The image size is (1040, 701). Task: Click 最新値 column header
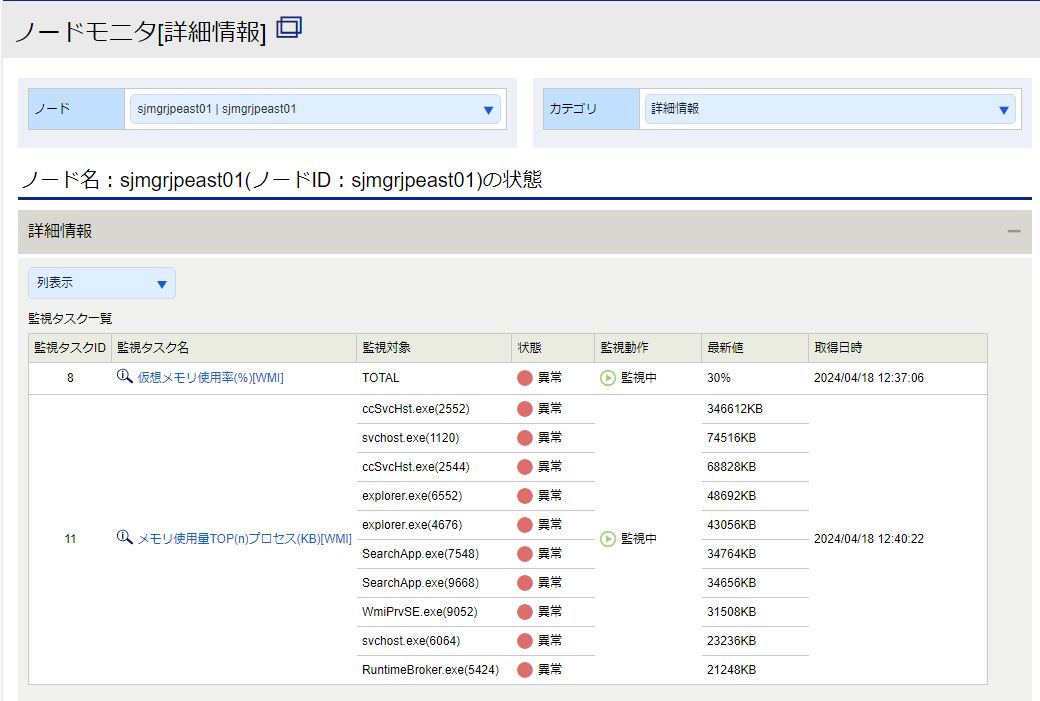click(754, 348)
